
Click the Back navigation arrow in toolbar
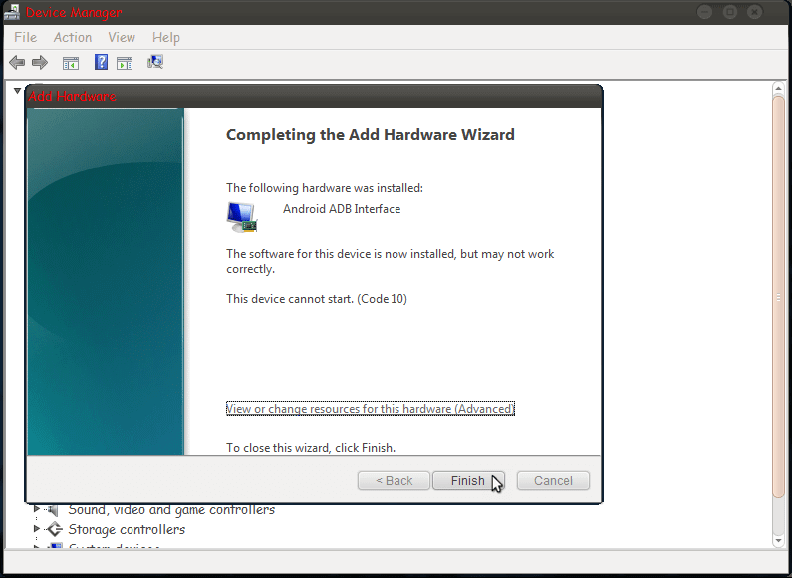point(17,63)
